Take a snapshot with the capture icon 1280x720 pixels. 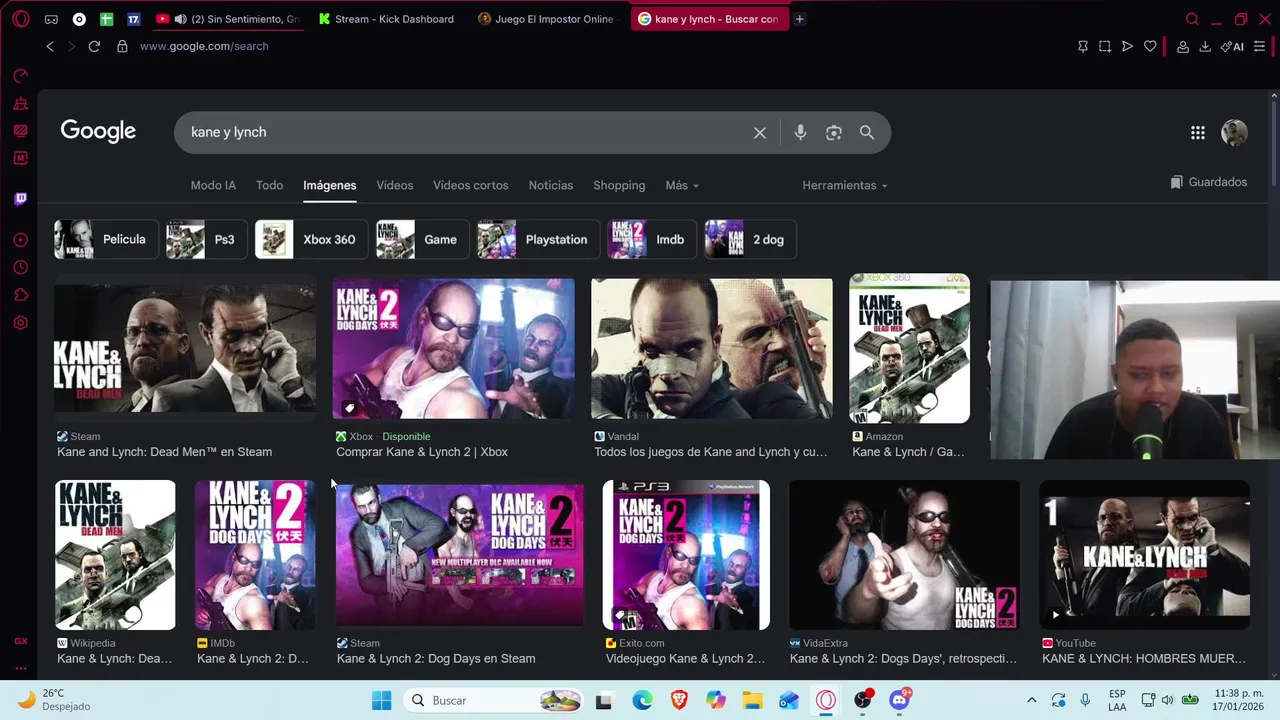[x=1105, y=46]
